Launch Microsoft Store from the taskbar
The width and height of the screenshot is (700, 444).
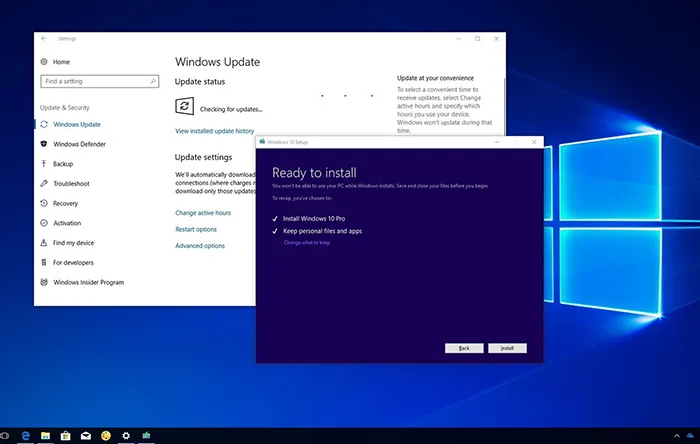(66, 436)
